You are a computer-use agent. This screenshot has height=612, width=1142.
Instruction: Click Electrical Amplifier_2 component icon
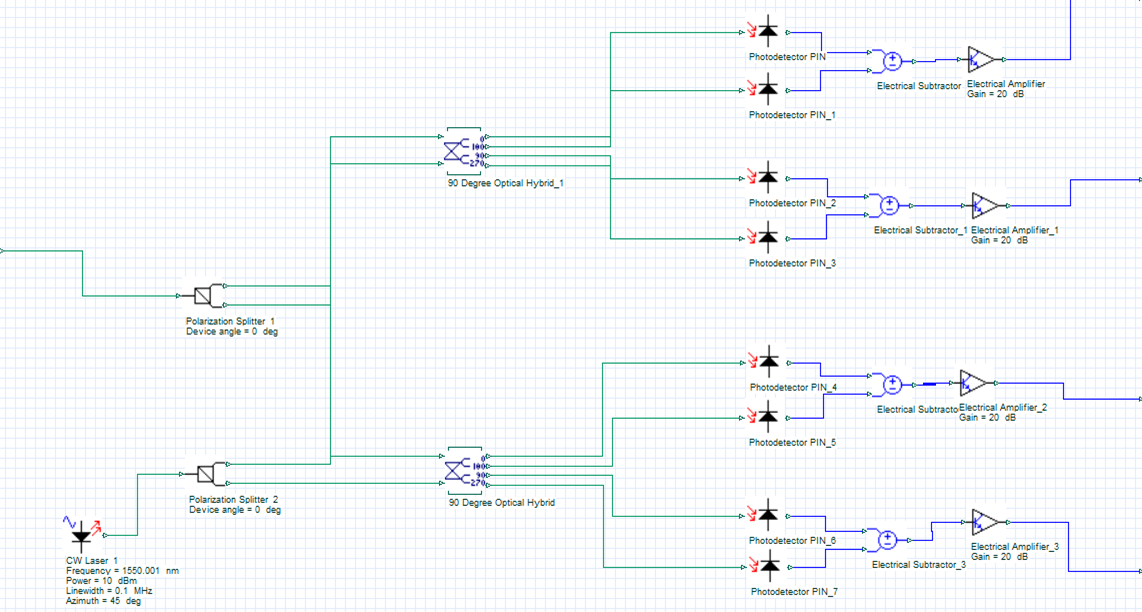click(x=971, y=385)
